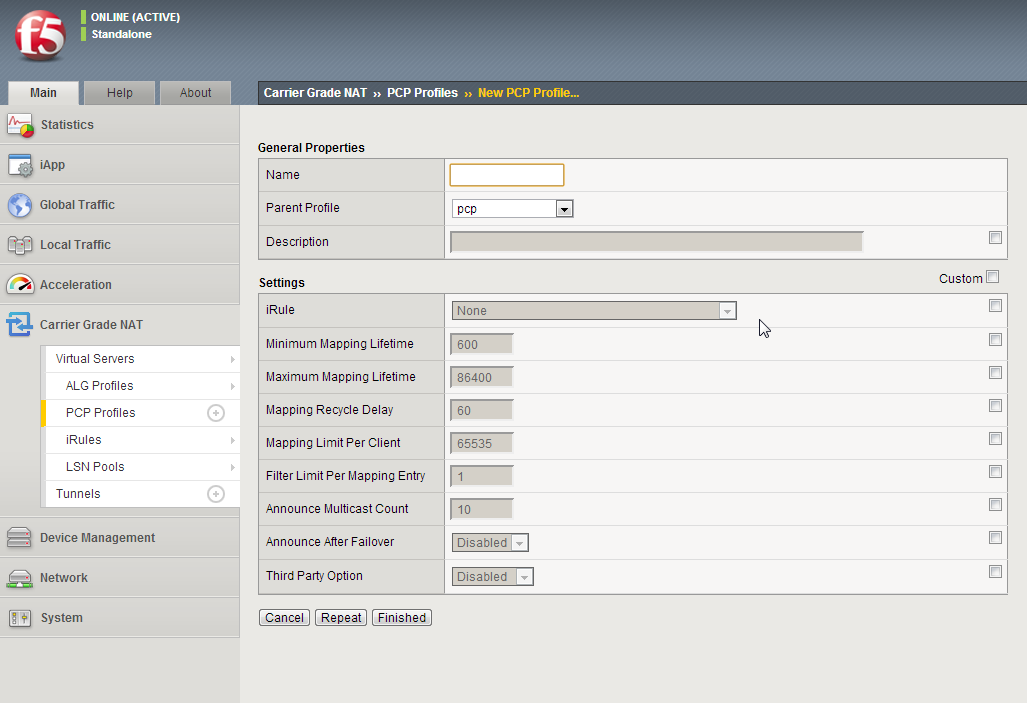Click the Acceleration gauge icon
The height and width of the screenshot is (703, 1027).
coord(20,285)
